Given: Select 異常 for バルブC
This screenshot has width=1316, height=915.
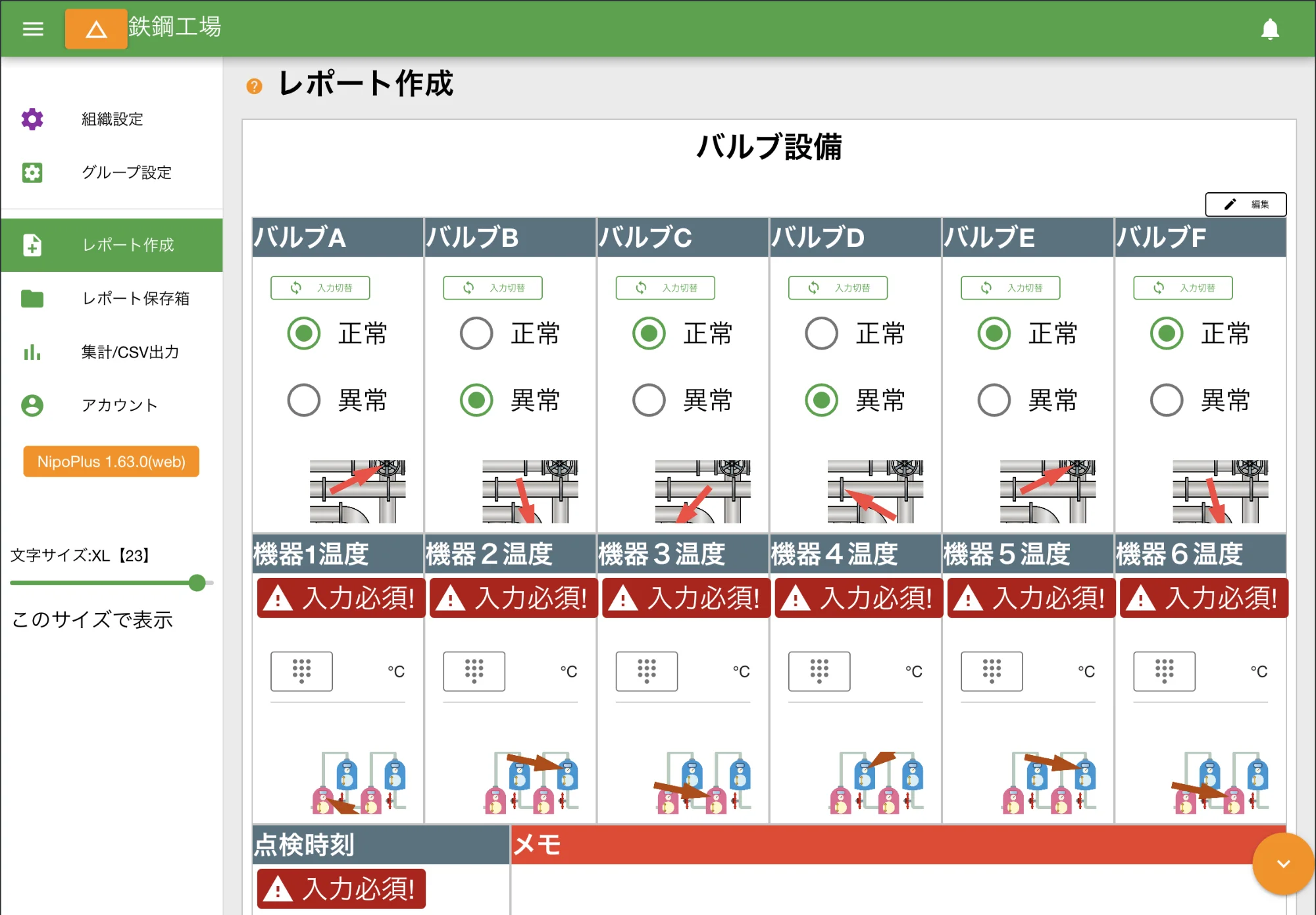Looking at the screenshot, I should coord(648,400).
